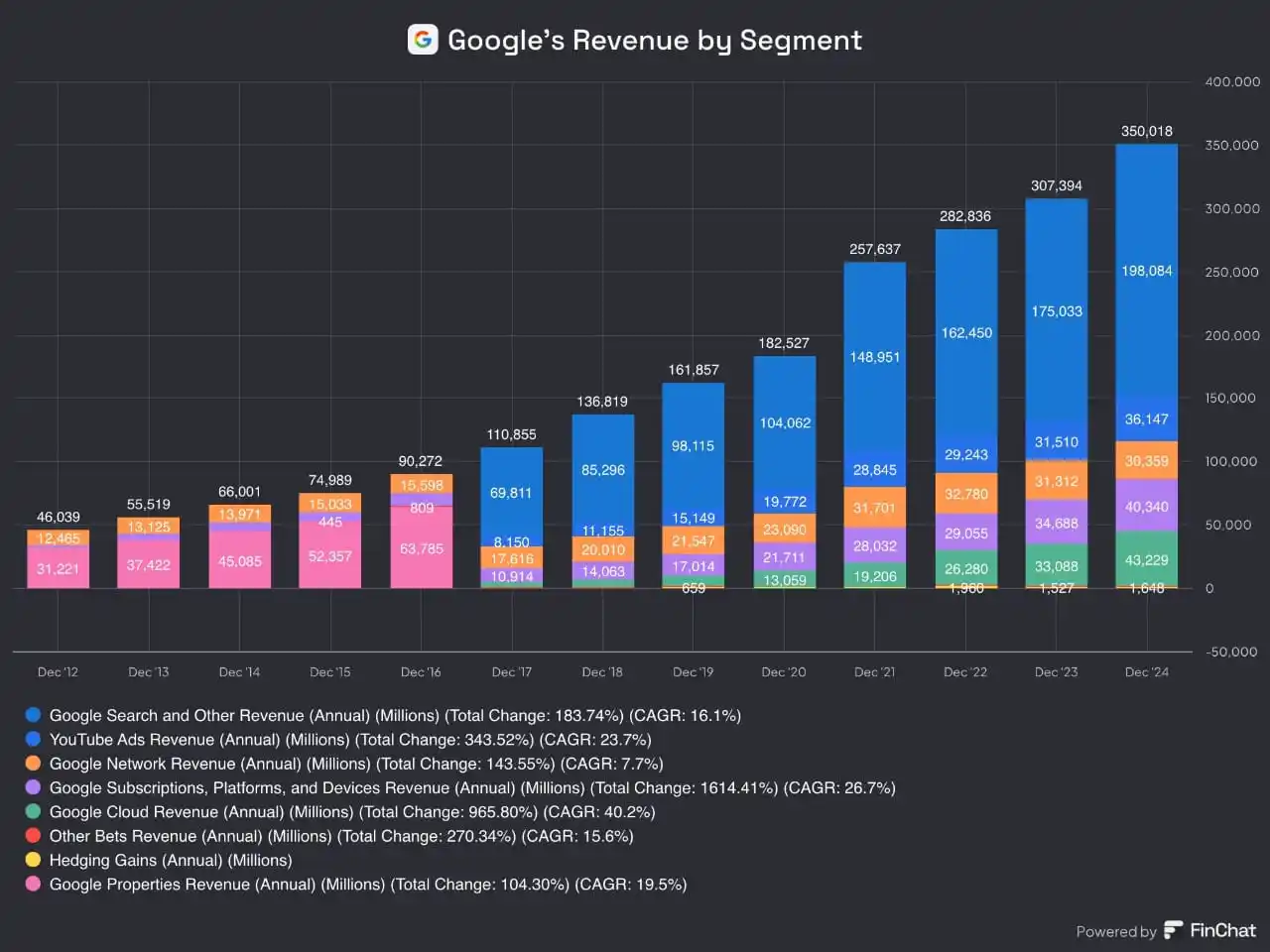Hide the Google Network Revenue orange legend dot

(x=33, y=764)
